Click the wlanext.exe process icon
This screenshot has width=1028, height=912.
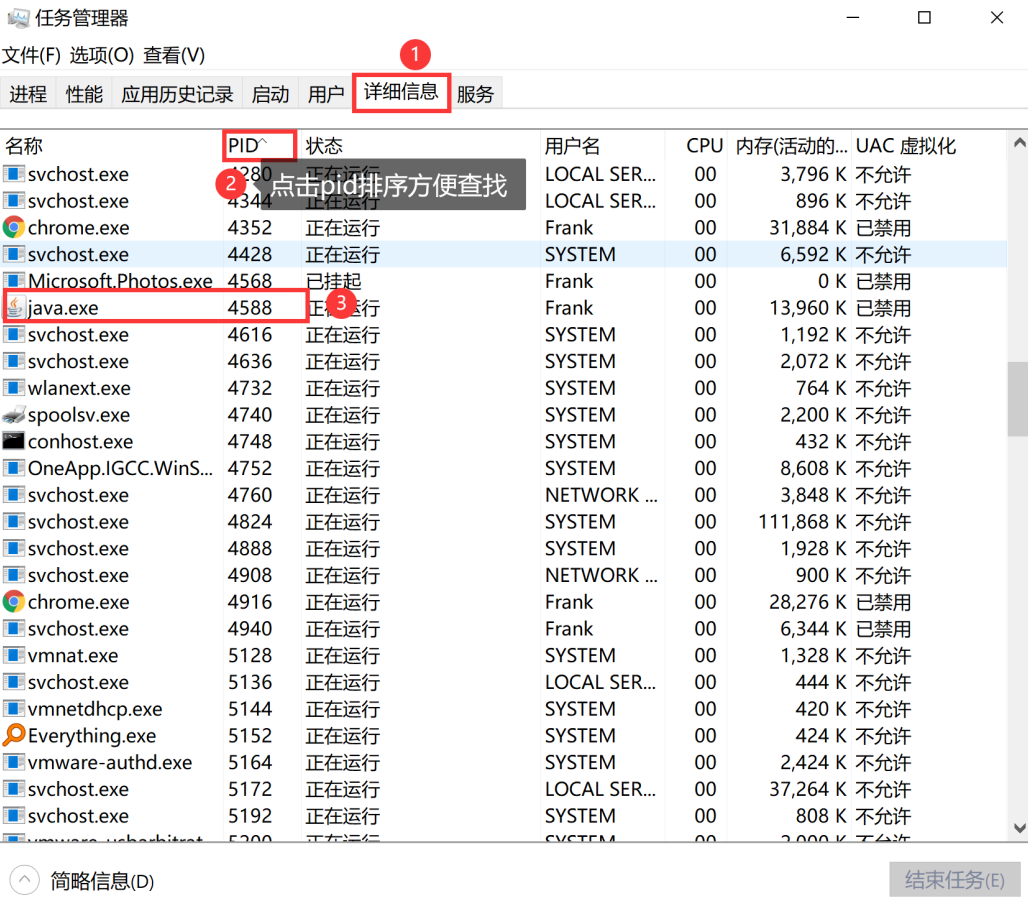(14, 388)
